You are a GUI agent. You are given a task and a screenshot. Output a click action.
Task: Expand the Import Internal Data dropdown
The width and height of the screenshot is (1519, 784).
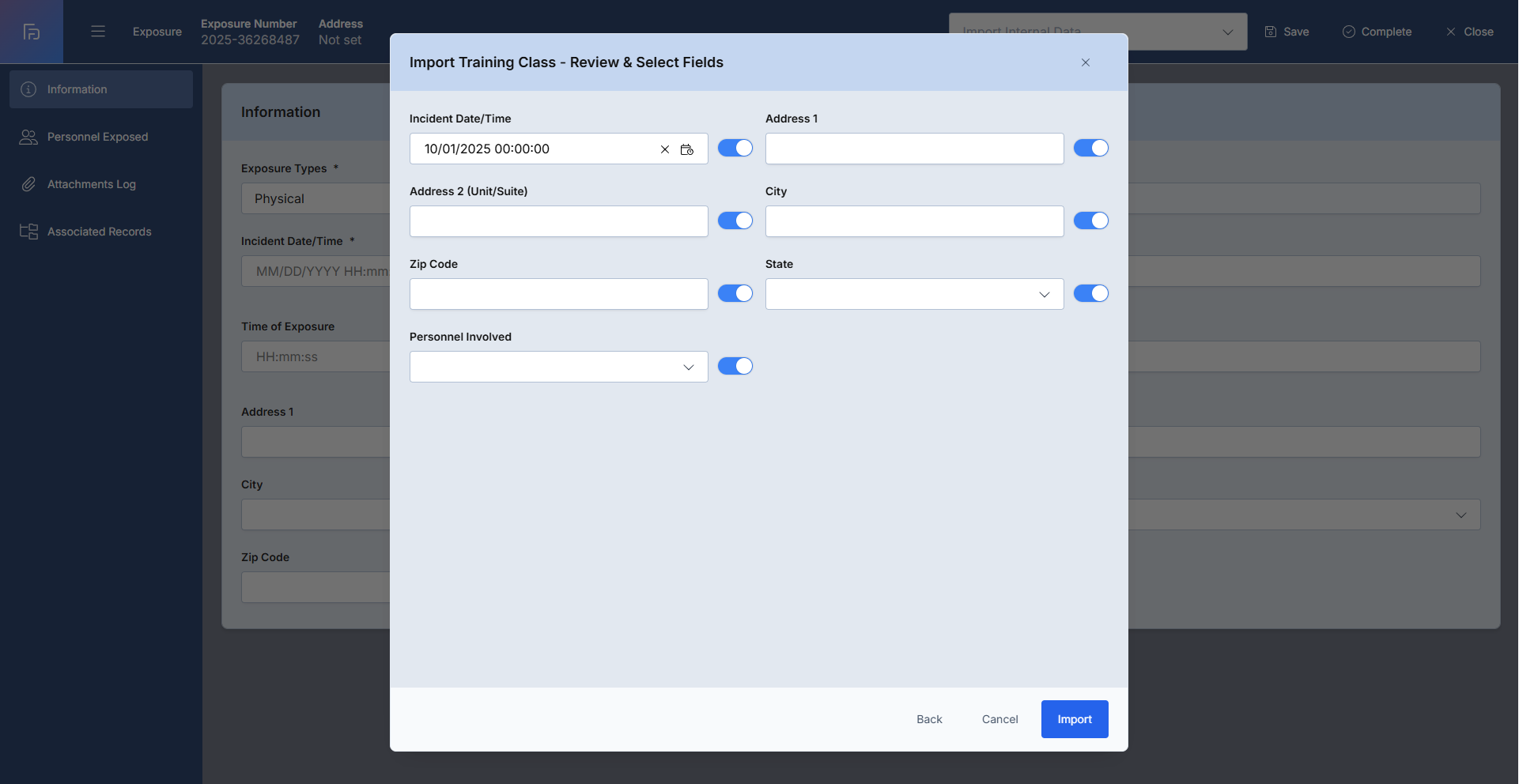[x=1227, y=32]
